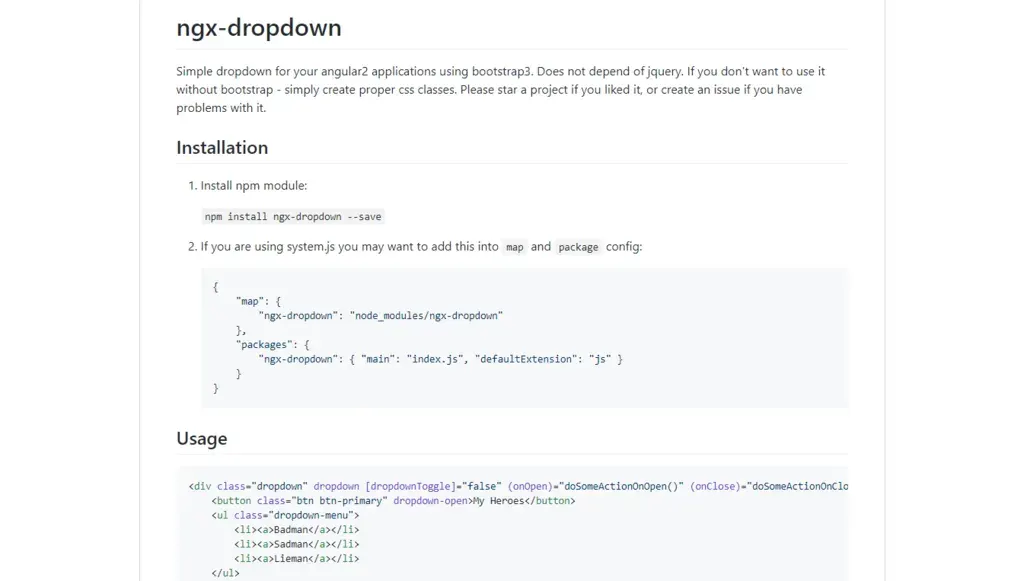Image resolution: width=1024 pixels, height=581 pixels.
Task: Click the inline 'package' code word
Action: pyautogui.click(x=578, y=247)
